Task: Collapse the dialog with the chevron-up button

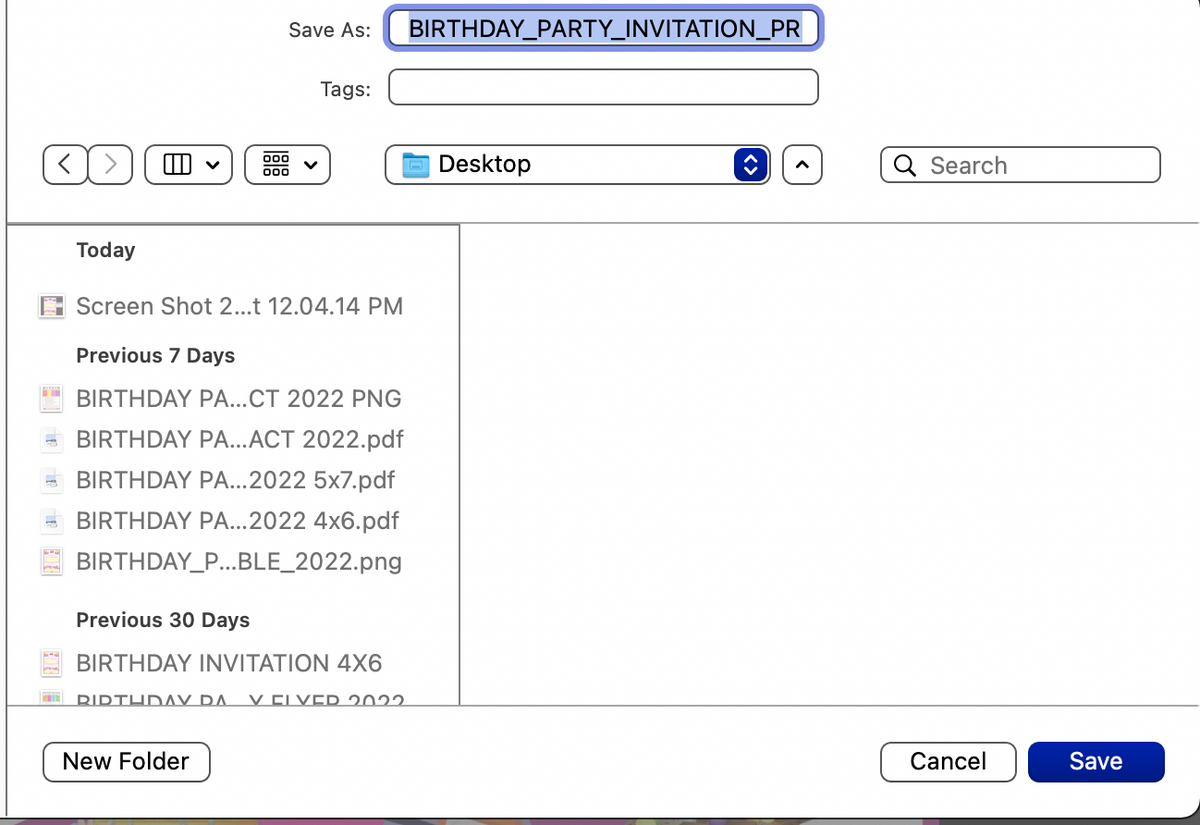Action: pos(802,164)
